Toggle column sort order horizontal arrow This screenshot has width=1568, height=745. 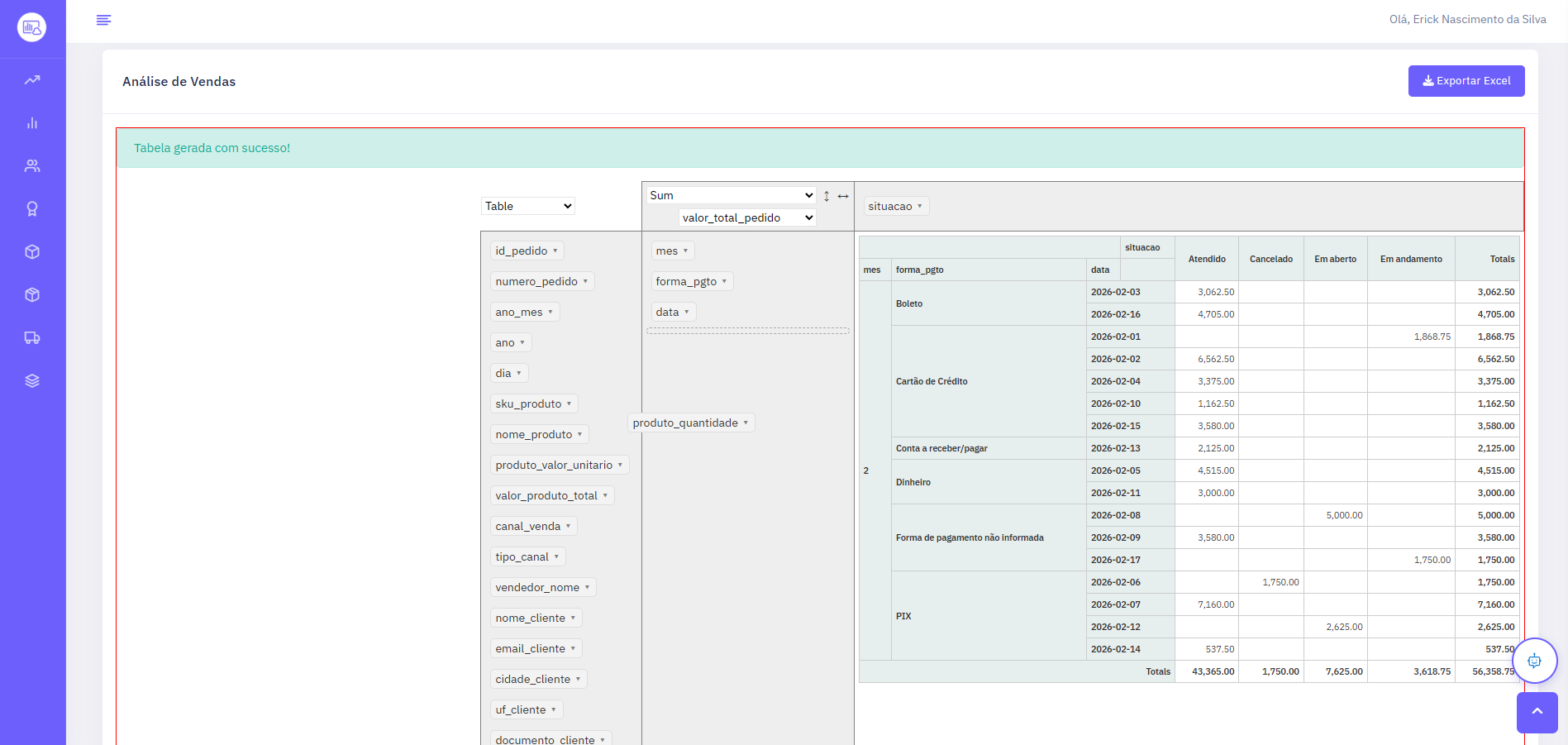click(843, 196)
